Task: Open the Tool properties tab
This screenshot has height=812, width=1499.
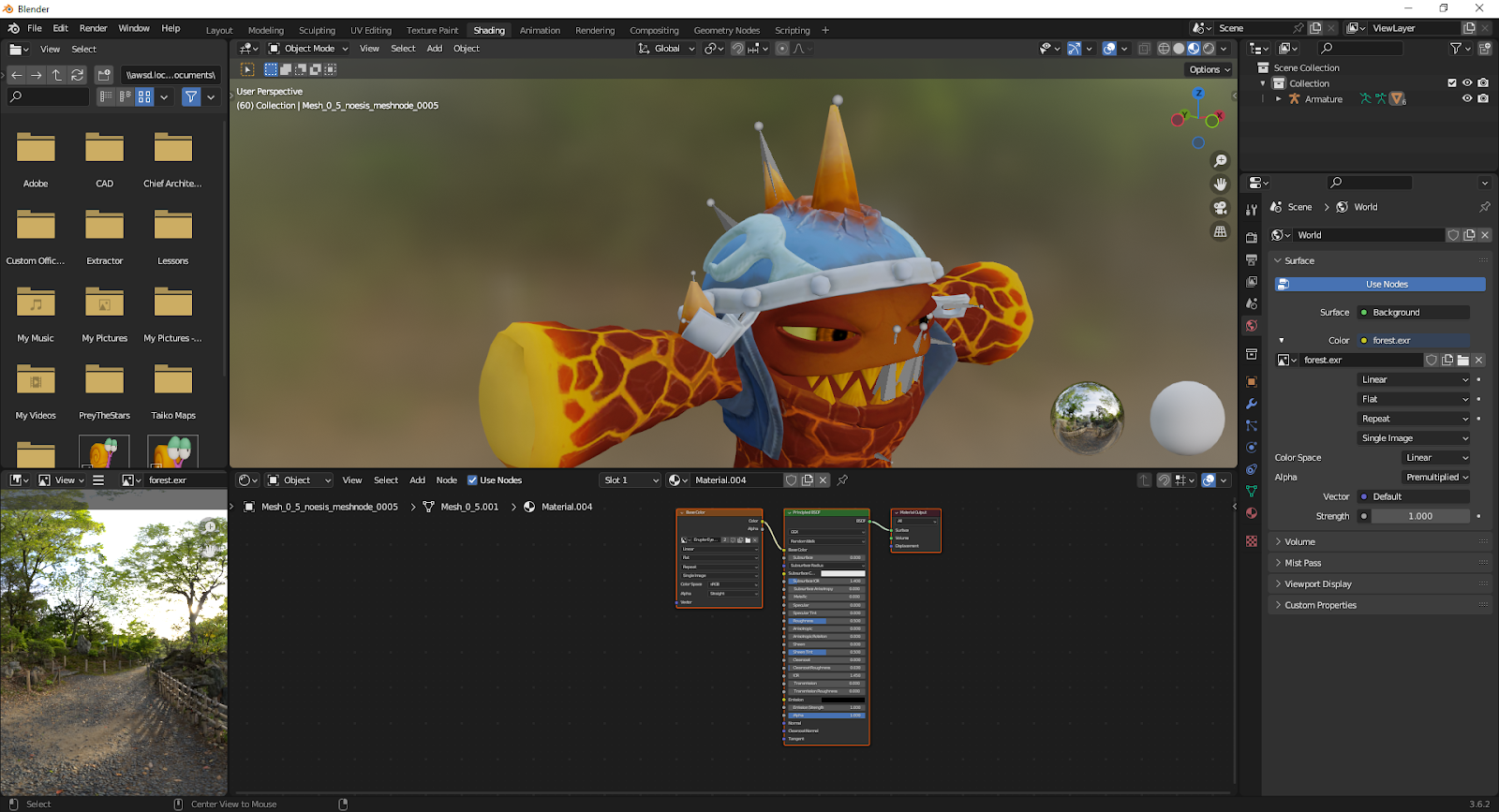Action: tap(1252, 209)
